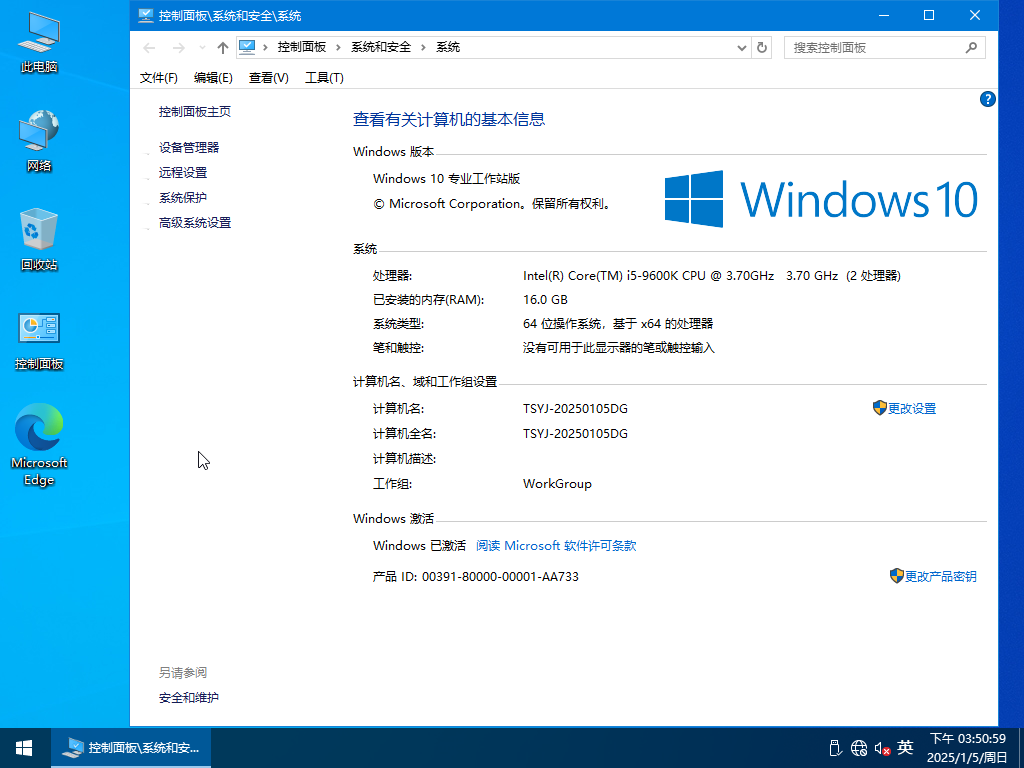Minimize the control panel window
The width and height of the screenshot is (1024, 768).
tap(884, 15)
